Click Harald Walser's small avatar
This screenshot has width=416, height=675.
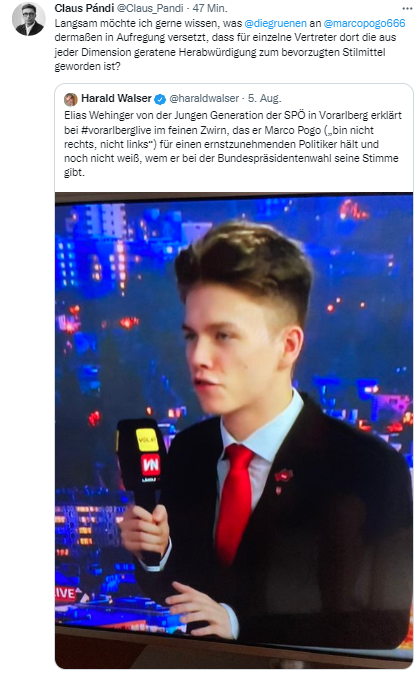(x=71, y=99)
